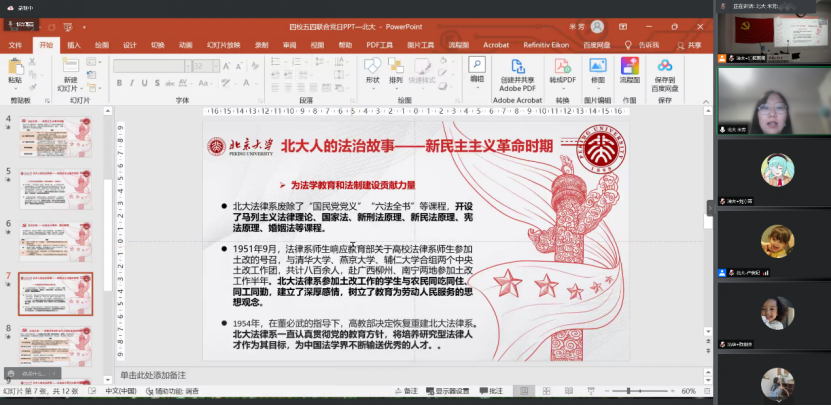Click the New Slide (新建幻灯片) icon
The height and width of the screenshot is (406, 831).
pyautogui.click(x=69, y=65)
